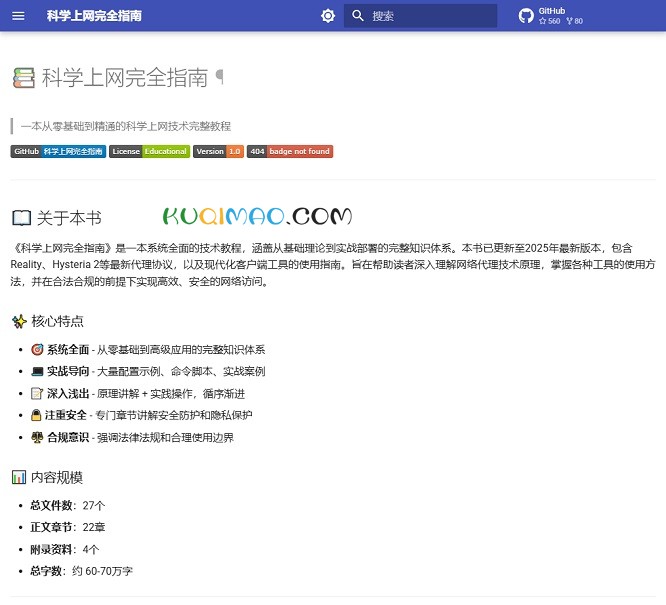Click the line 总字数: 约 60-70万字
Viewport: 666px width, 605px height.
pos(81,571)
